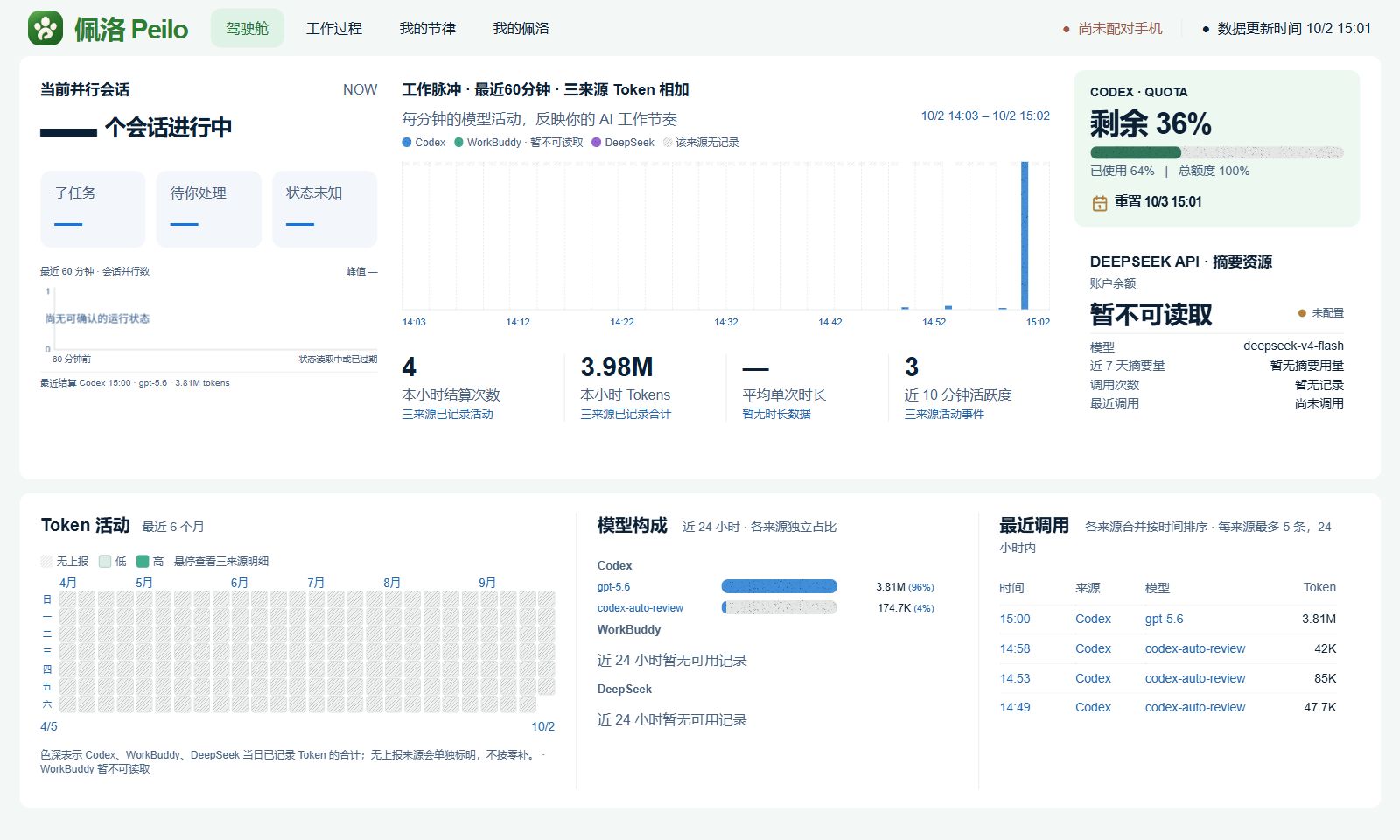
Task: Click the 3.98M tokens value
Action: point(617,367)
